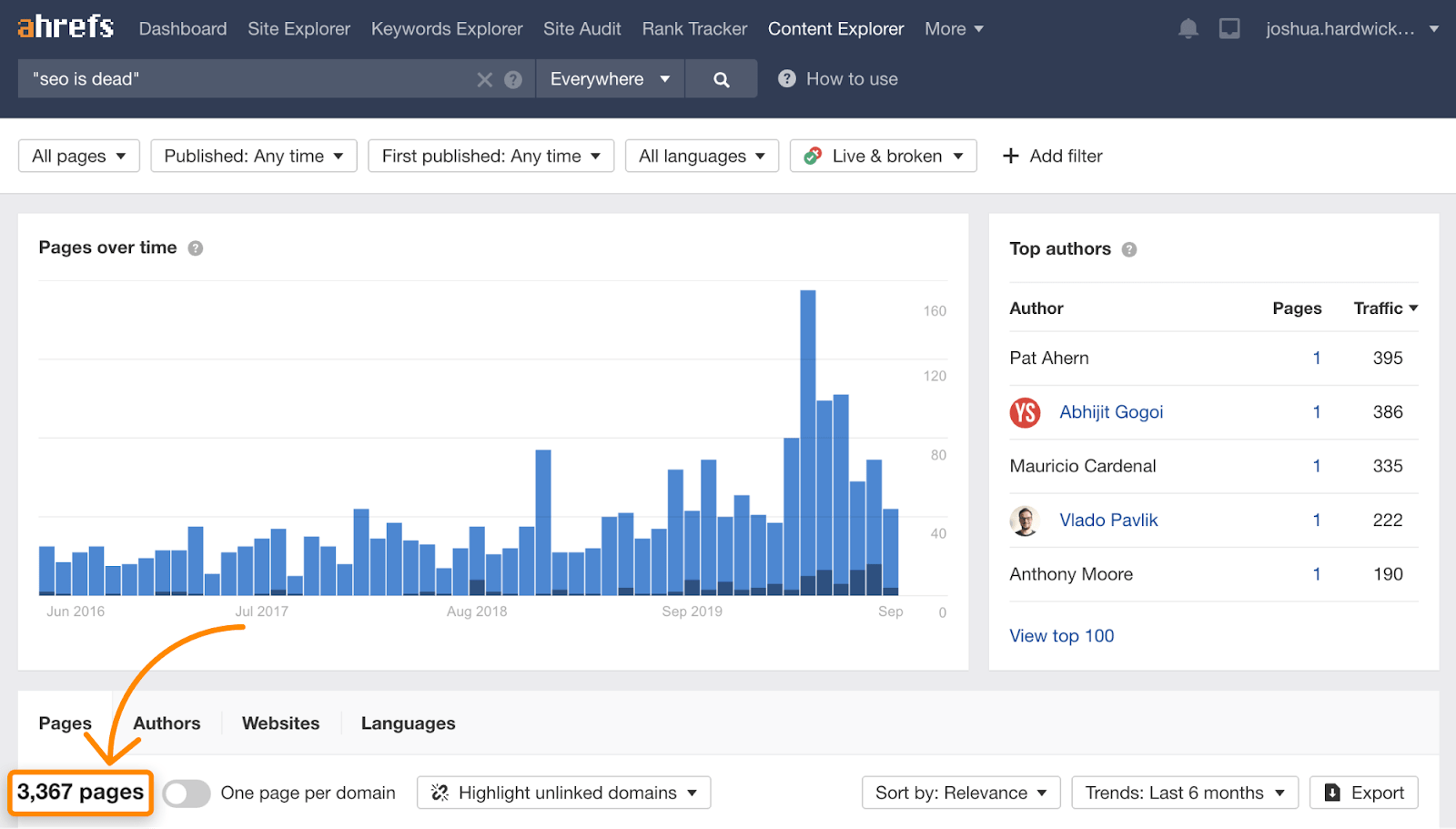Screen dimensions: 1456x829
Task: Clear the search query with X icon
Action: 484,80
